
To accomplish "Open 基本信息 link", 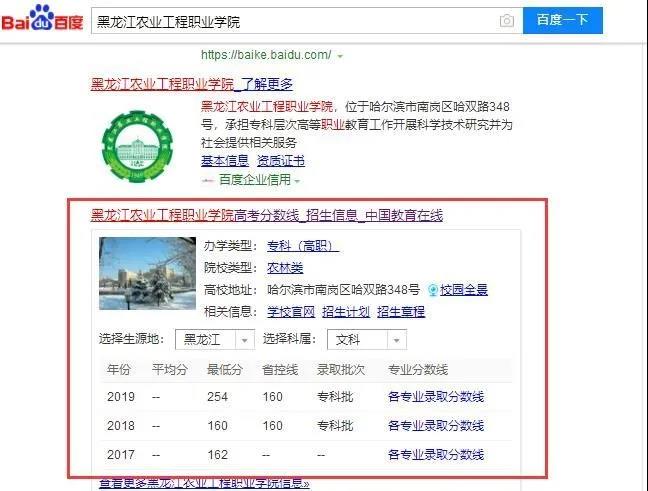I will tap(225, 161).
